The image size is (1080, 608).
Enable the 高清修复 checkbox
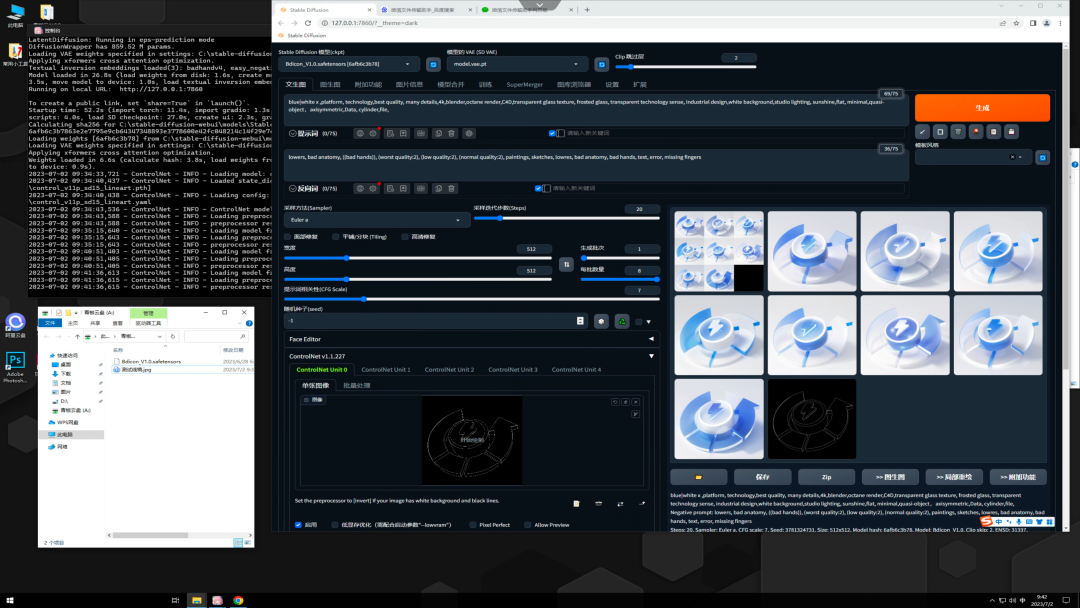pos(405,237)
